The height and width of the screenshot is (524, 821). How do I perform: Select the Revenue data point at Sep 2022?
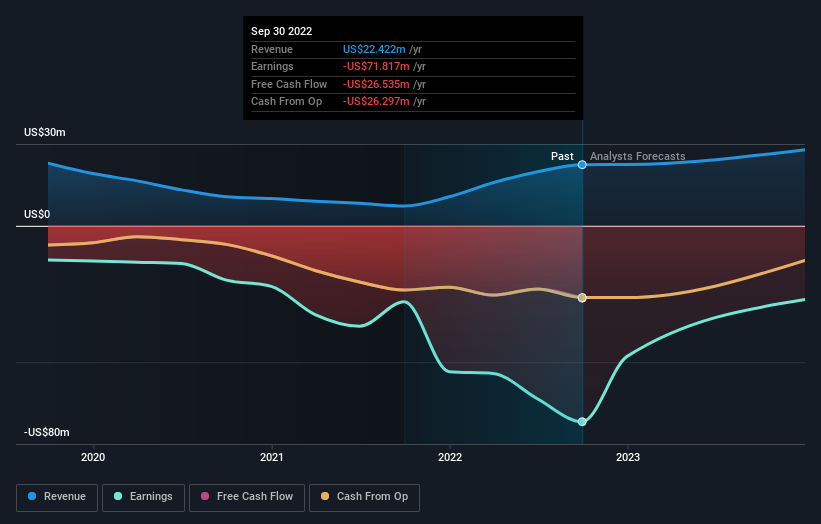coord(582,165)
